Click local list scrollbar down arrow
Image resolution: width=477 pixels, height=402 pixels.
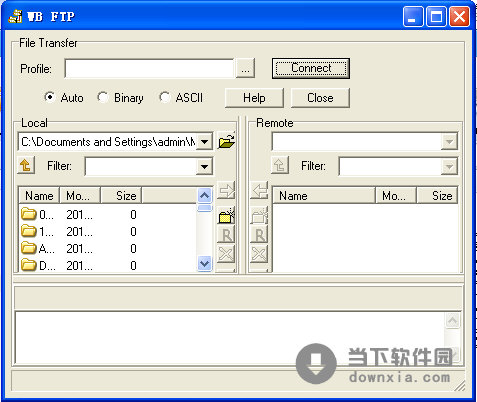(x=204, y=264)
